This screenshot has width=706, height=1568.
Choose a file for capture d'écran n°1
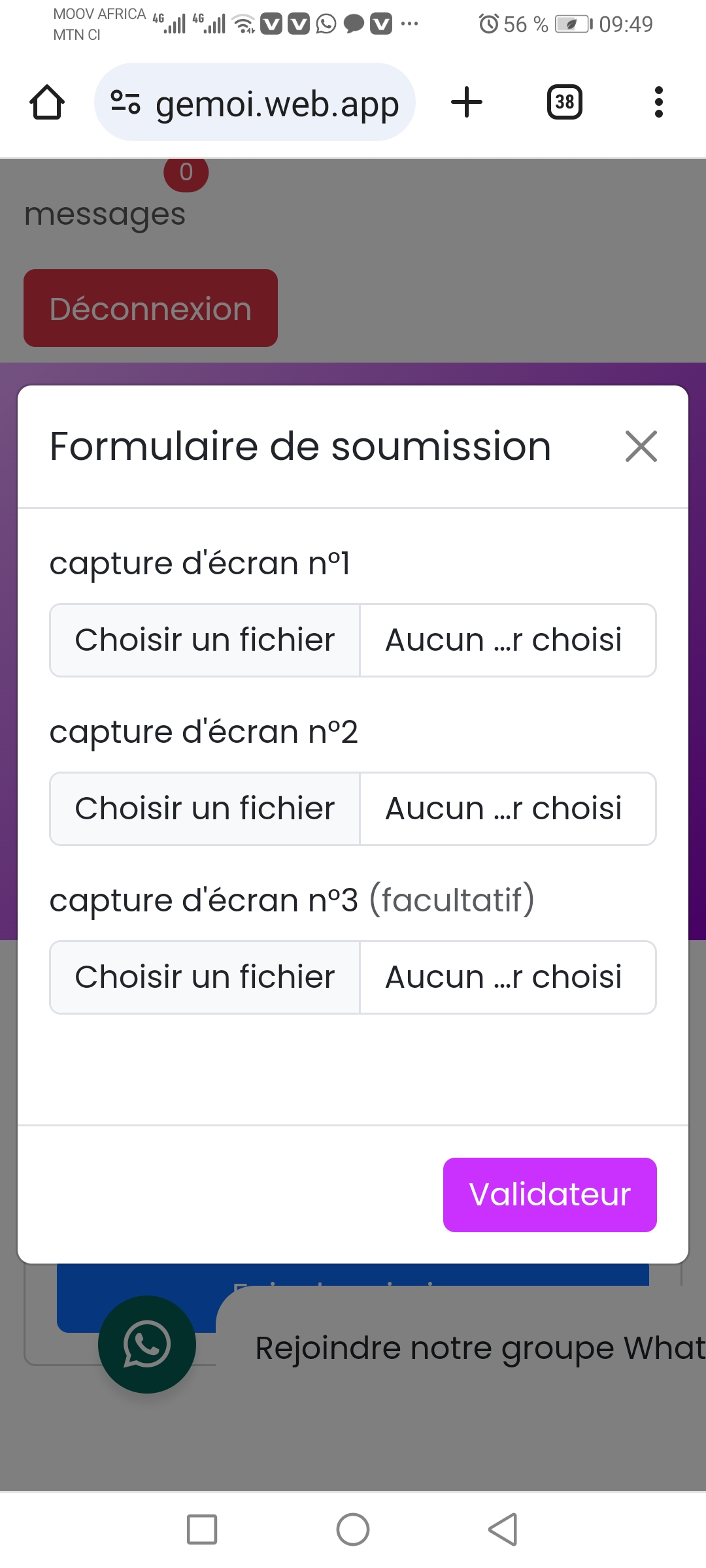pyautogui.click(x=205, y=640)
